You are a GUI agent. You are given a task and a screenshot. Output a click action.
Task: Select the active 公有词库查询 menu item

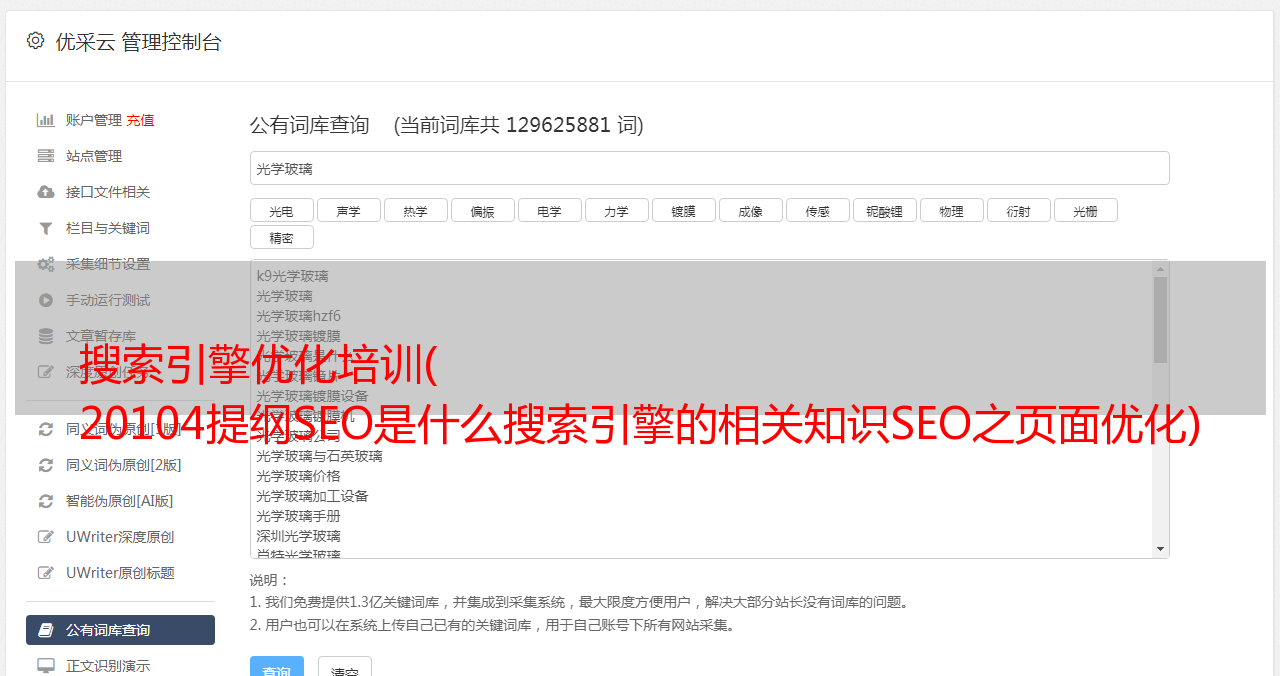[120, 630]
